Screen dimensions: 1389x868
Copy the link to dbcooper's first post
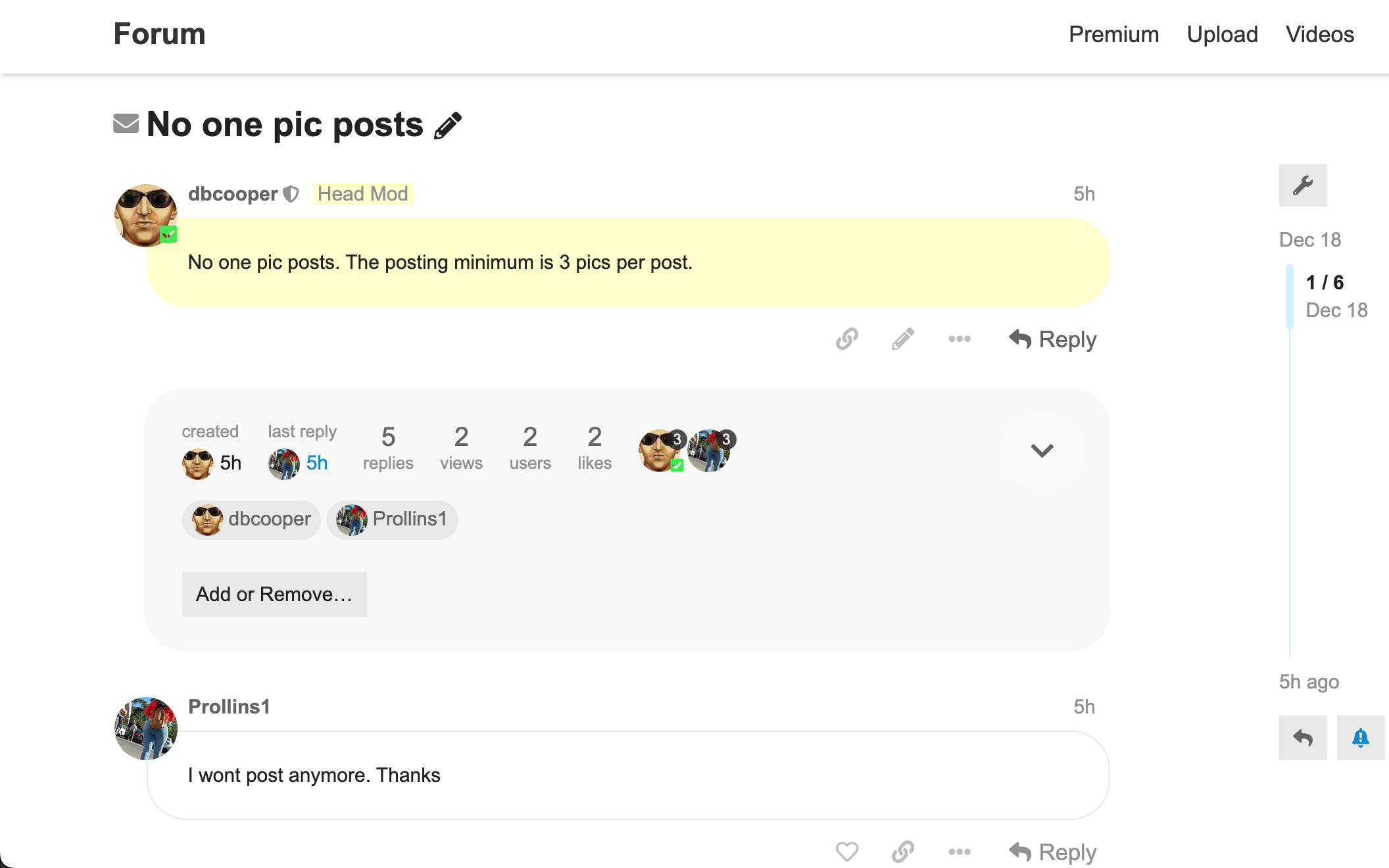[847, 339]
